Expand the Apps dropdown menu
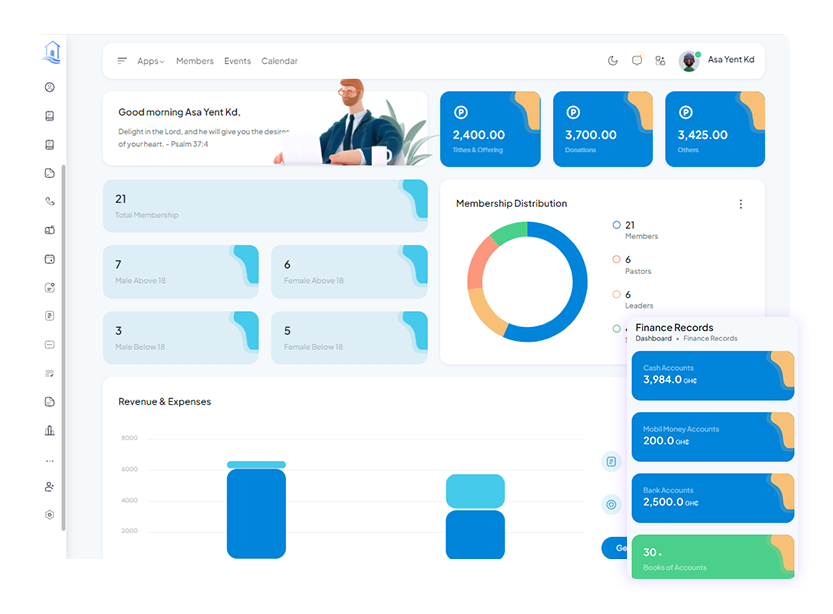The height and width of the screenshot is (614, 833). pos(150,61)
